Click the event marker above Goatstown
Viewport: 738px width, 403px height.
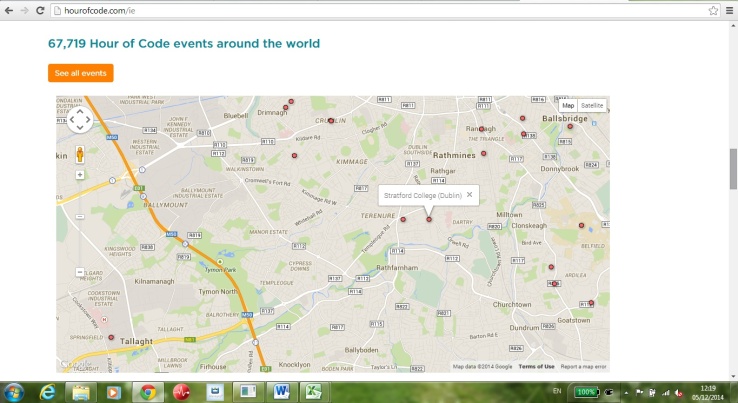click(x=591, y=303)
